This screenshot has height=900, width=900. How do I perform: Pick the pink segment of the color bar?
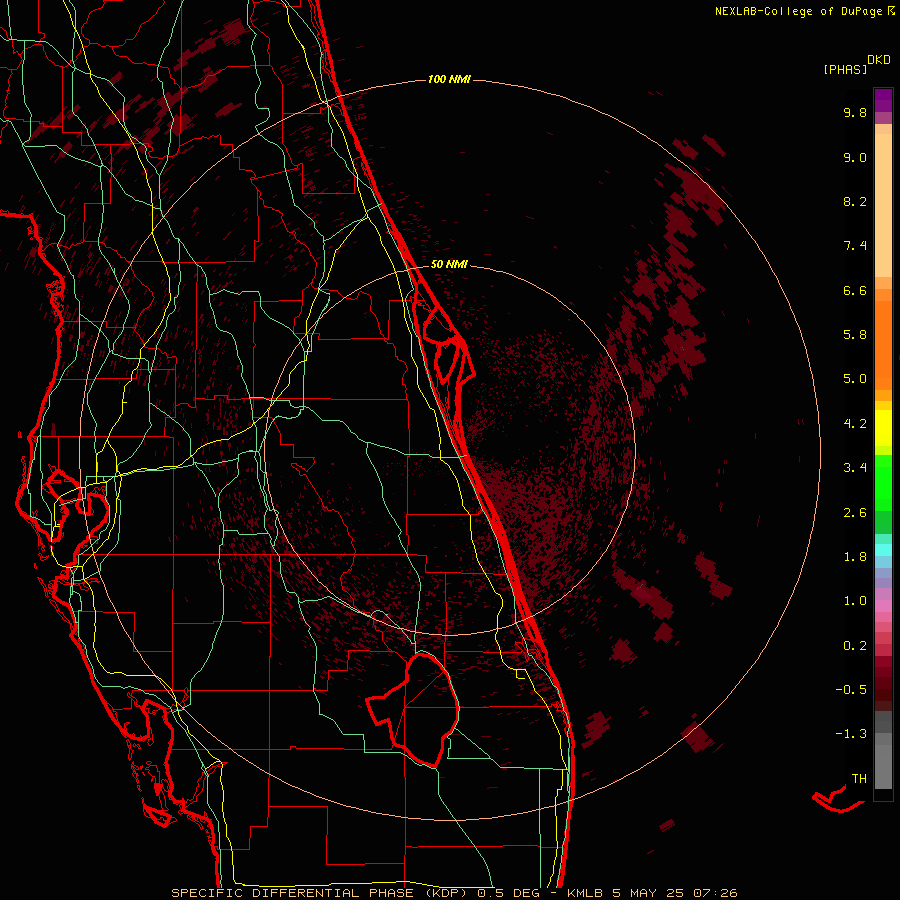click(883, 606)
